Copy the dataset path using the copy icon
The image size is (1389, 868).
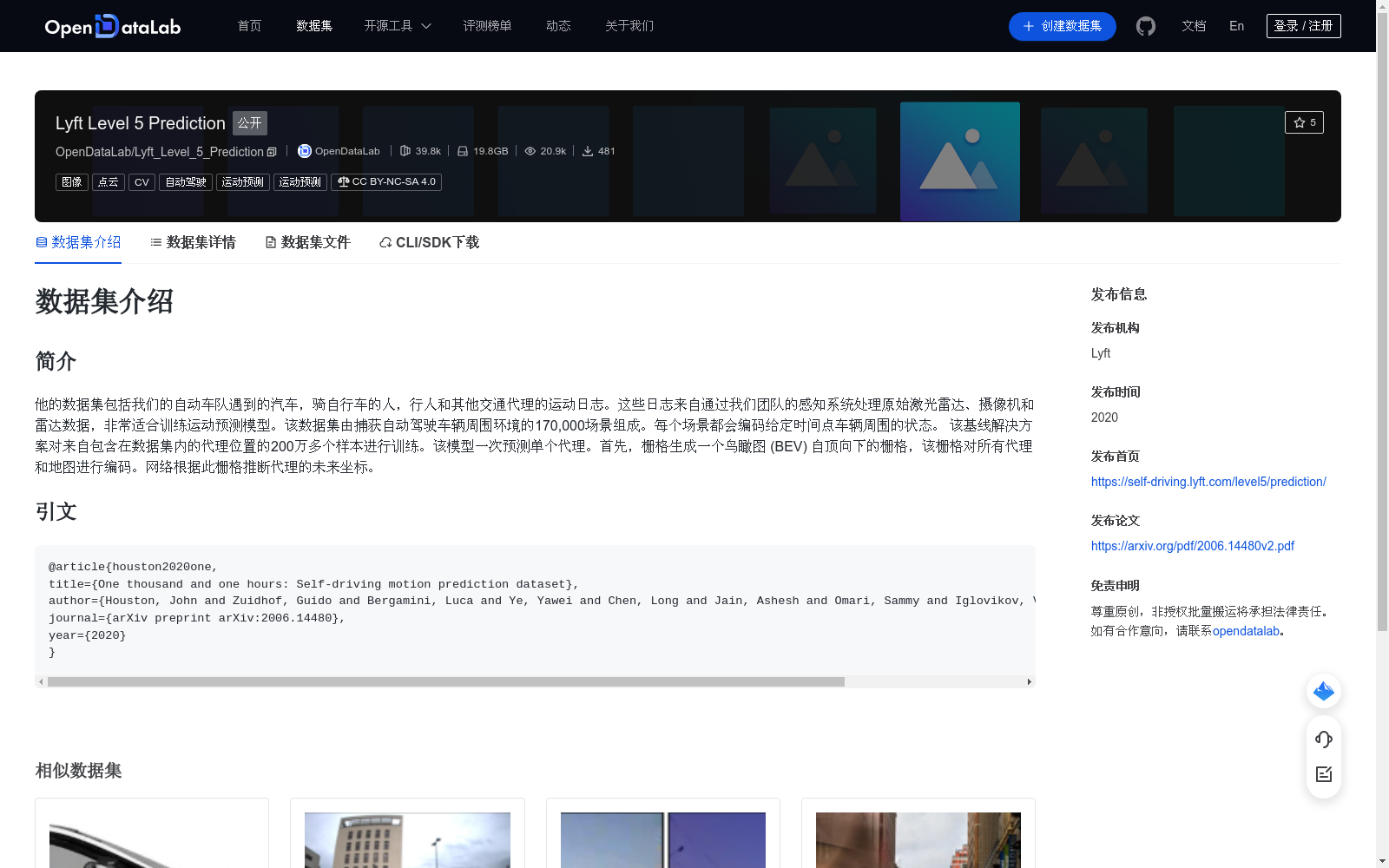[272, 151]
